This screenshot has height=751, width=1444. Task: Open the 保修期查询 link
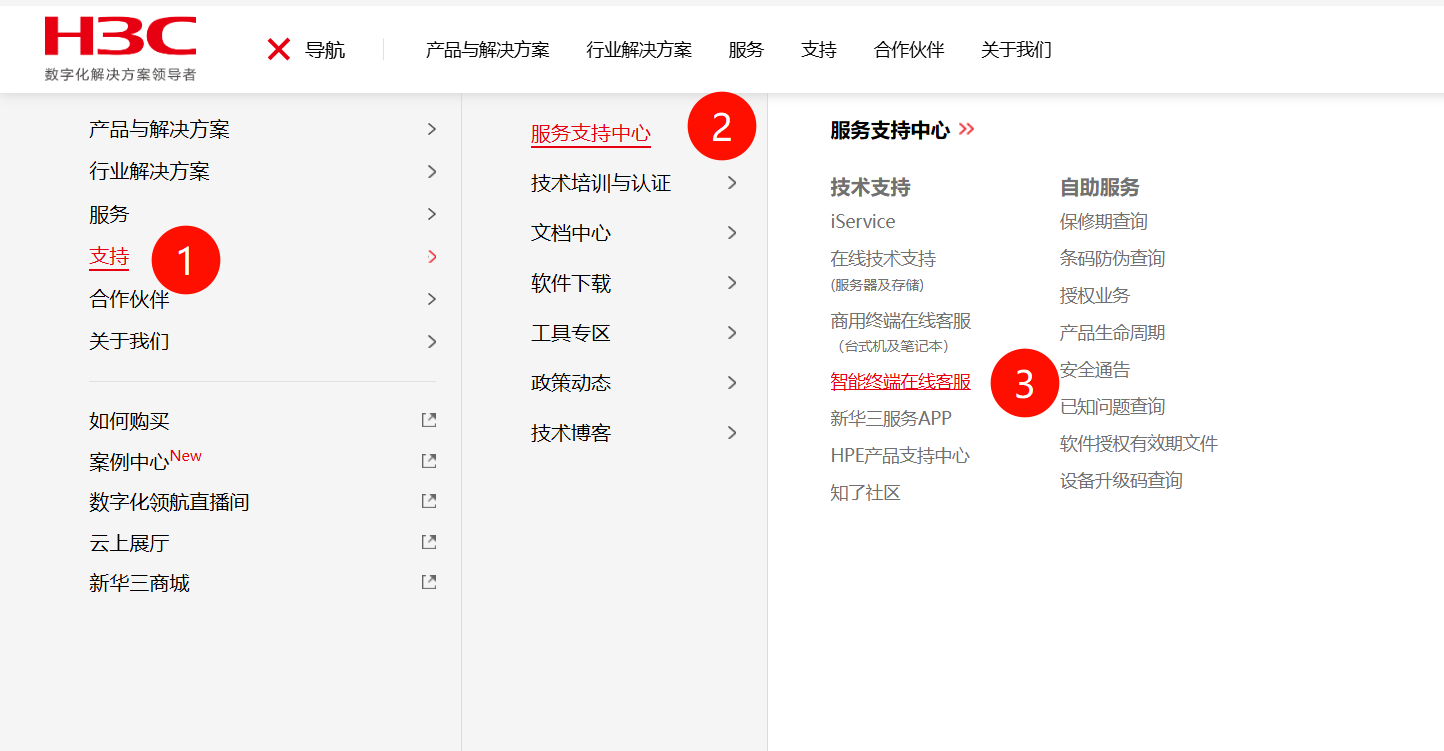click(1103, 221)
